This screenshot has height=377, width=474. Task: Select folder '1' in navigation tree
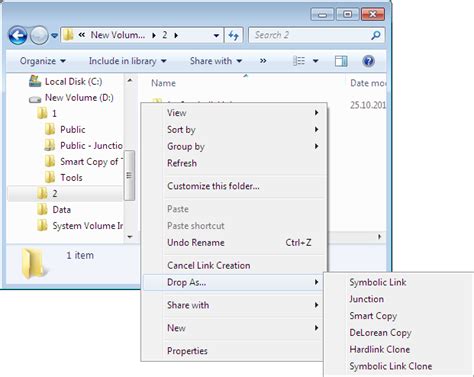pyautogui.click(x=54, y=114)
